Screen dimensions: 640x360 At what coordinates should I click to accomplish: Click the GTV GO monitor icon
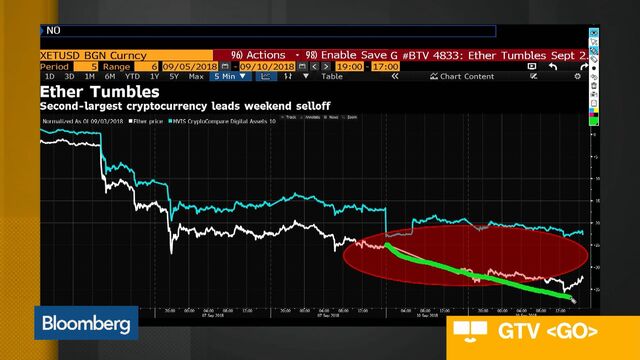(470, 332)
